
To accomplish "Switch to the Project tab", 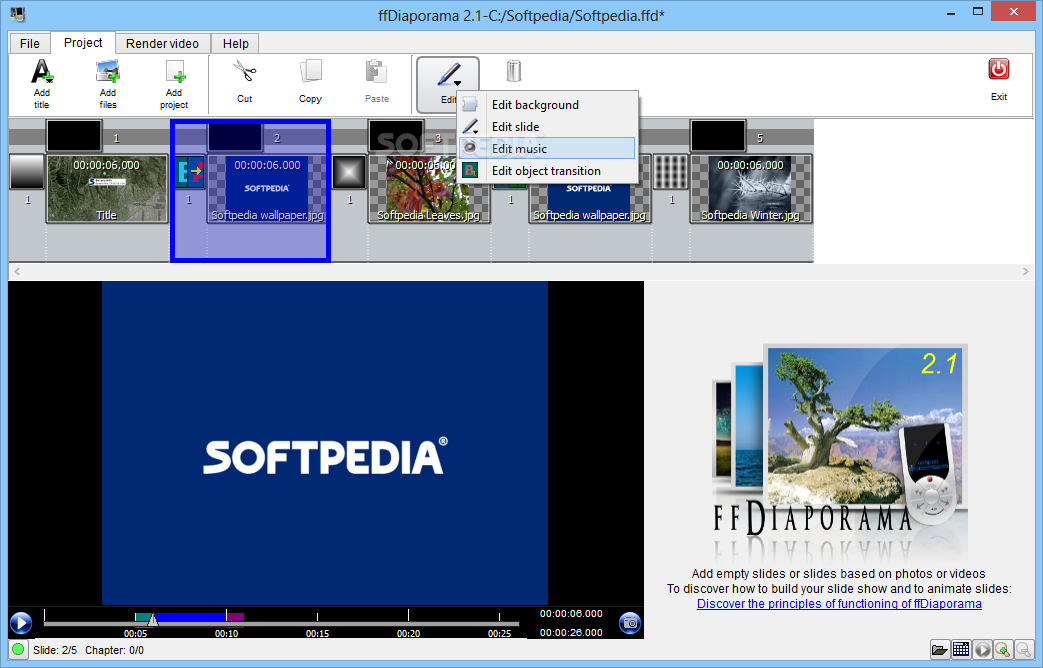I will tap(83, 43).
